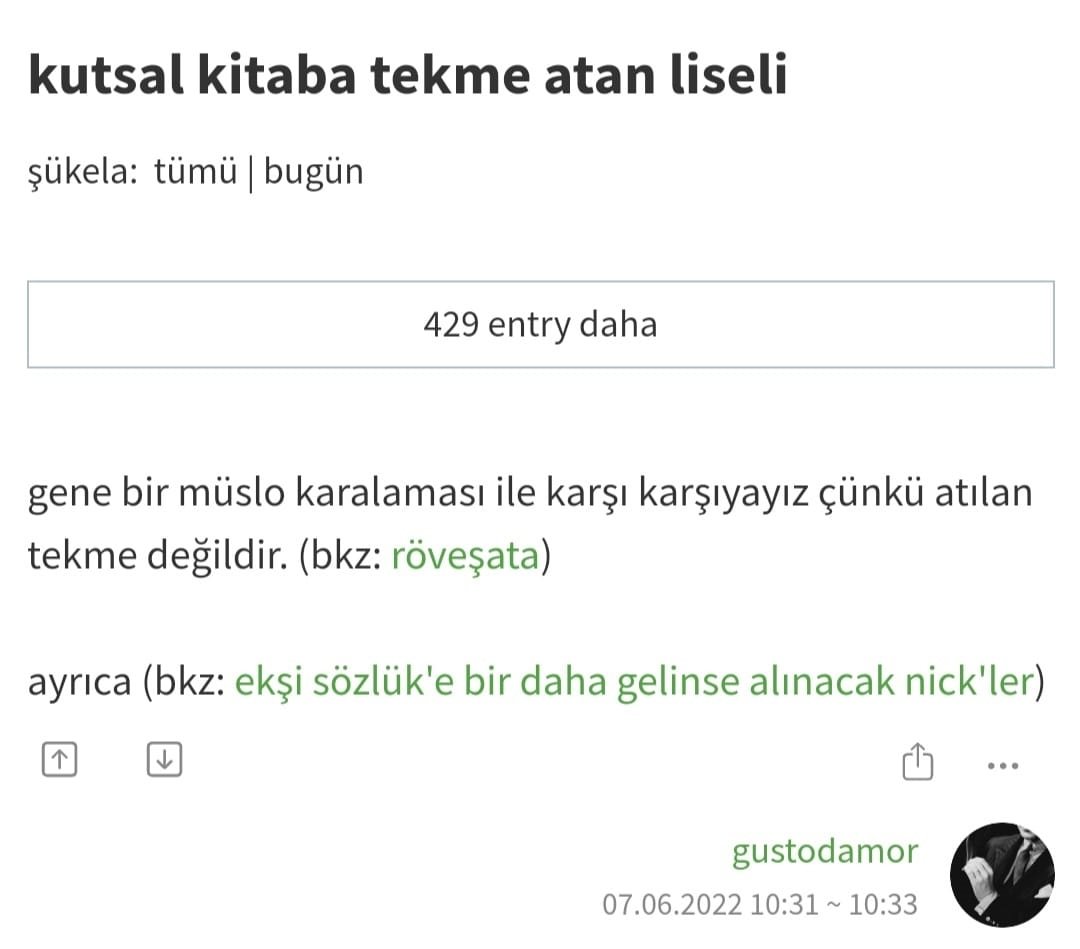Screen dimensions: 1080x949
Task: Click the "şükela" label
Action: pos(82,172)
